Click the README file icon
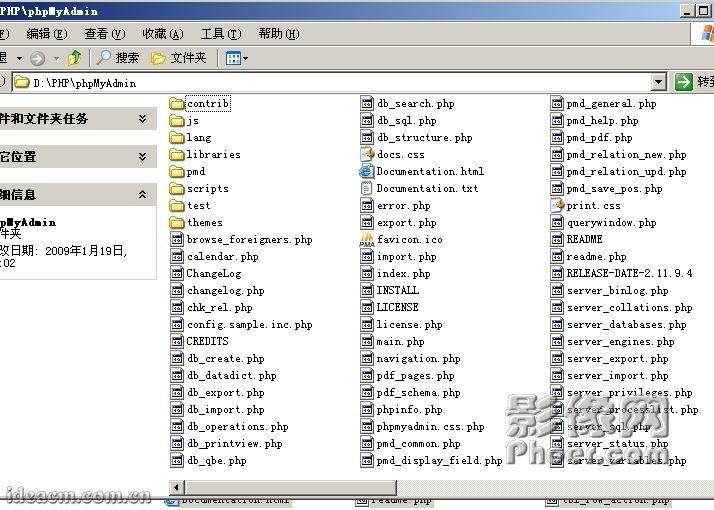This screenshot has width=714, height=510. pos(557,240)
